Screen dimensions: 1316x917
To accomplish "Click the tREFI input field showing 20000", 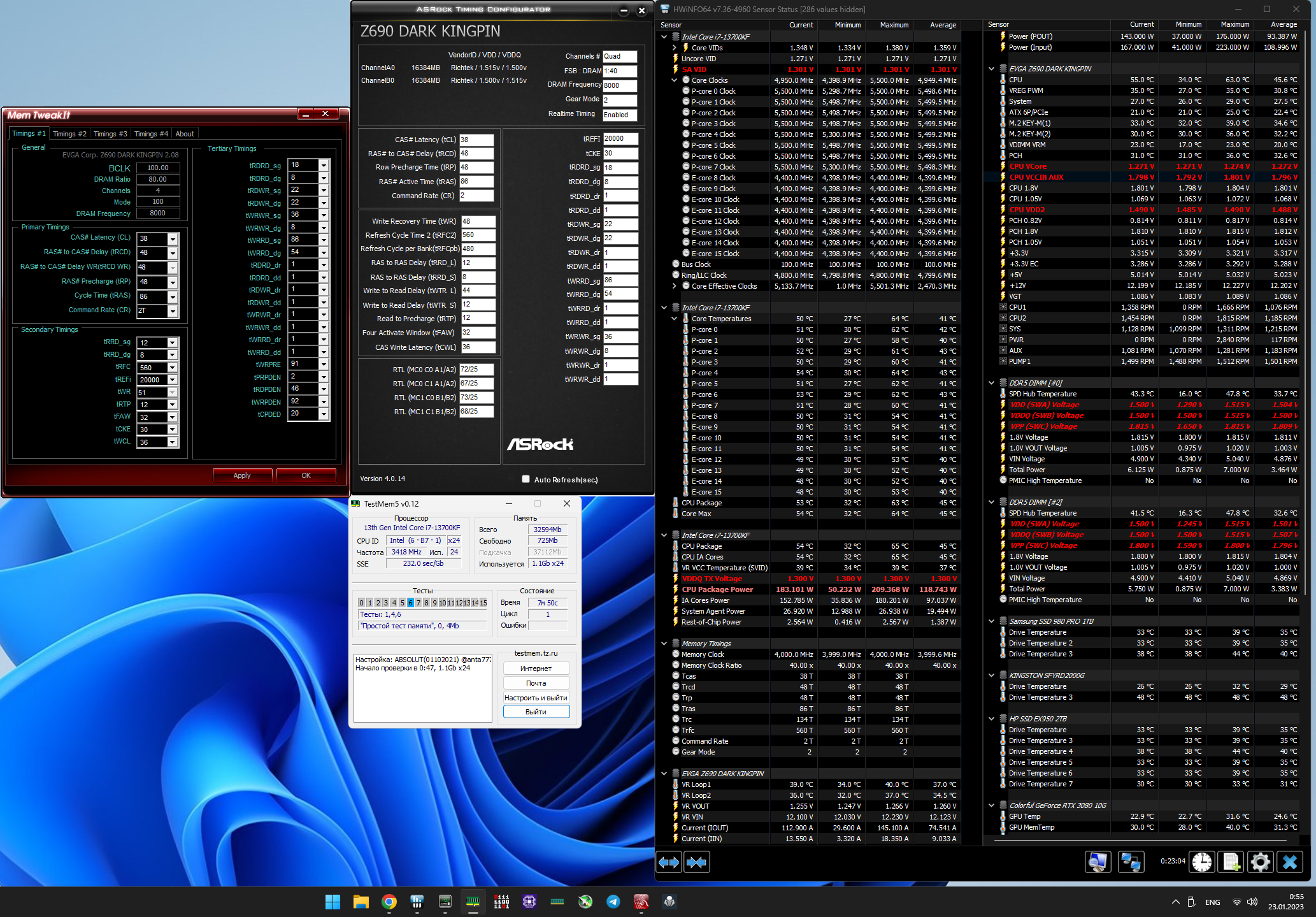I will (x=620, y=139).
